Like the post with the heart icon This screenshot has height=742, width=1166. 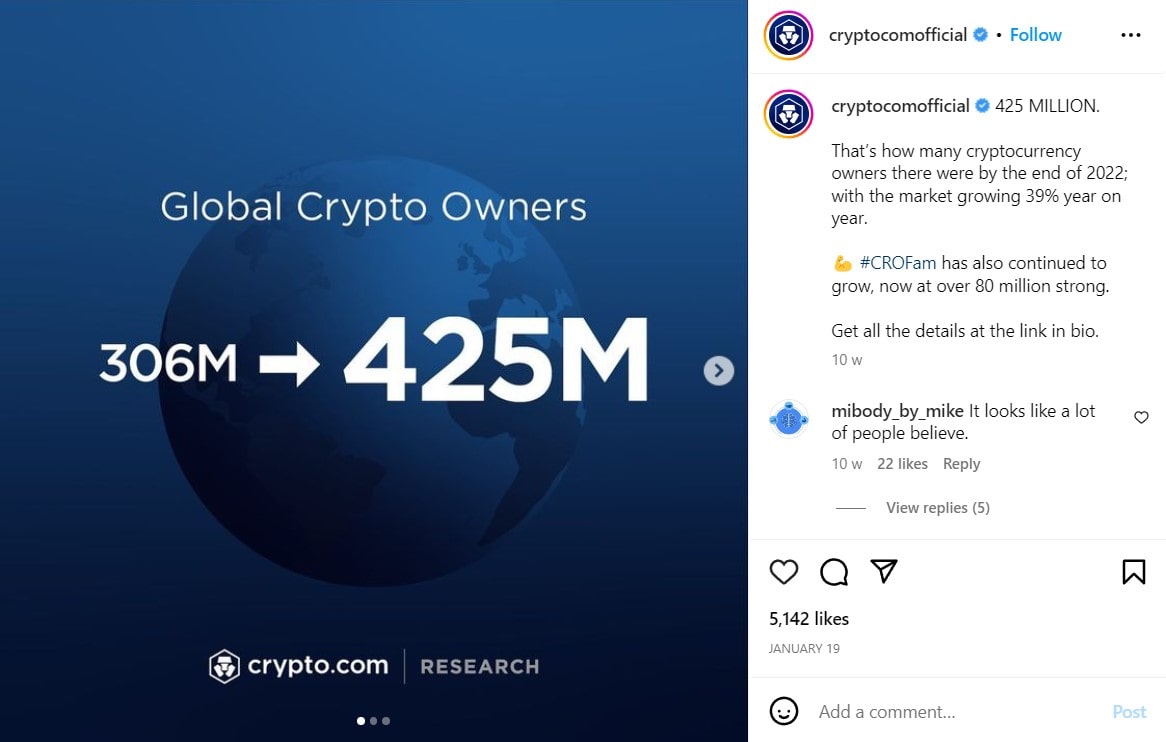(784, 571)
